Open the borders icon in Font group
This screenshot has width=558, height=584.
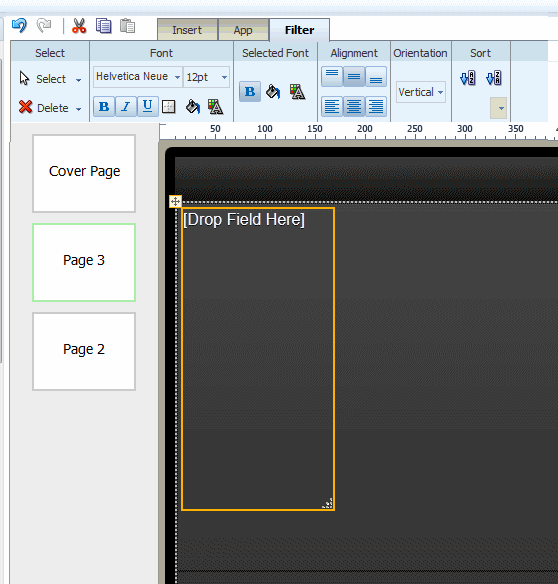tap(169, 107)
